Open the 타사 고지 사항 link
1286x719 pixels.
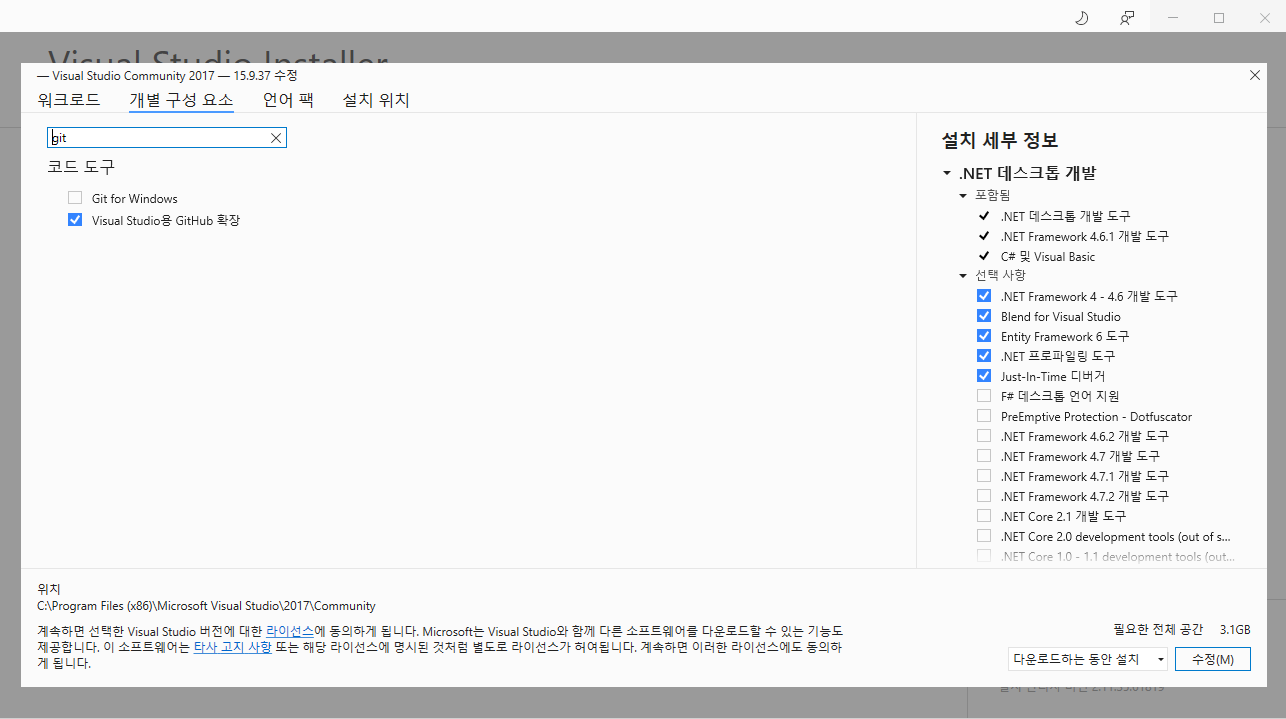point(232,648)
